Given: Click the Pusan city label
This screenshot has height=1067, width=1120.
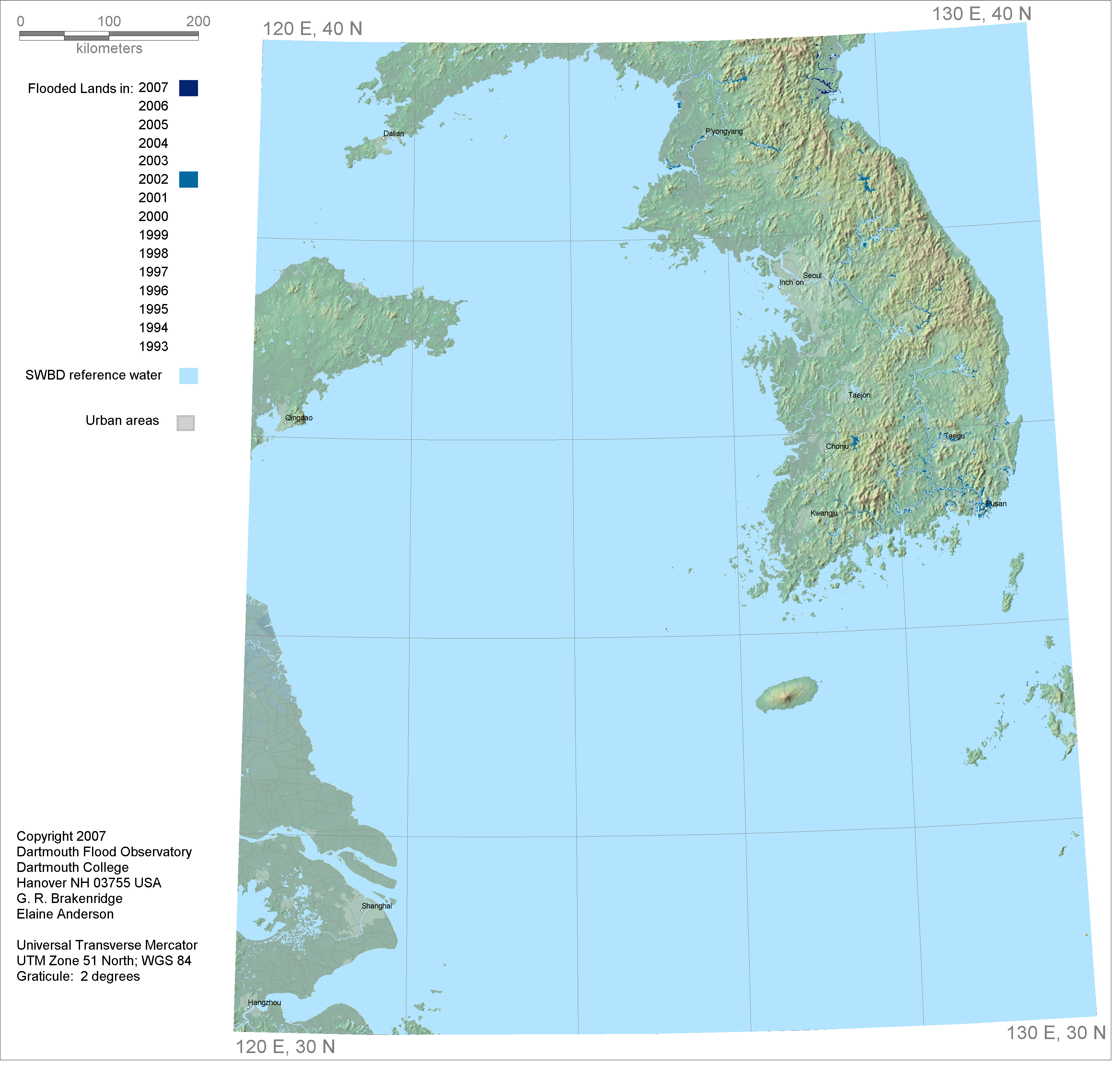Looking at the screenshot, I should pyautogui.click(x=996, y=504).
